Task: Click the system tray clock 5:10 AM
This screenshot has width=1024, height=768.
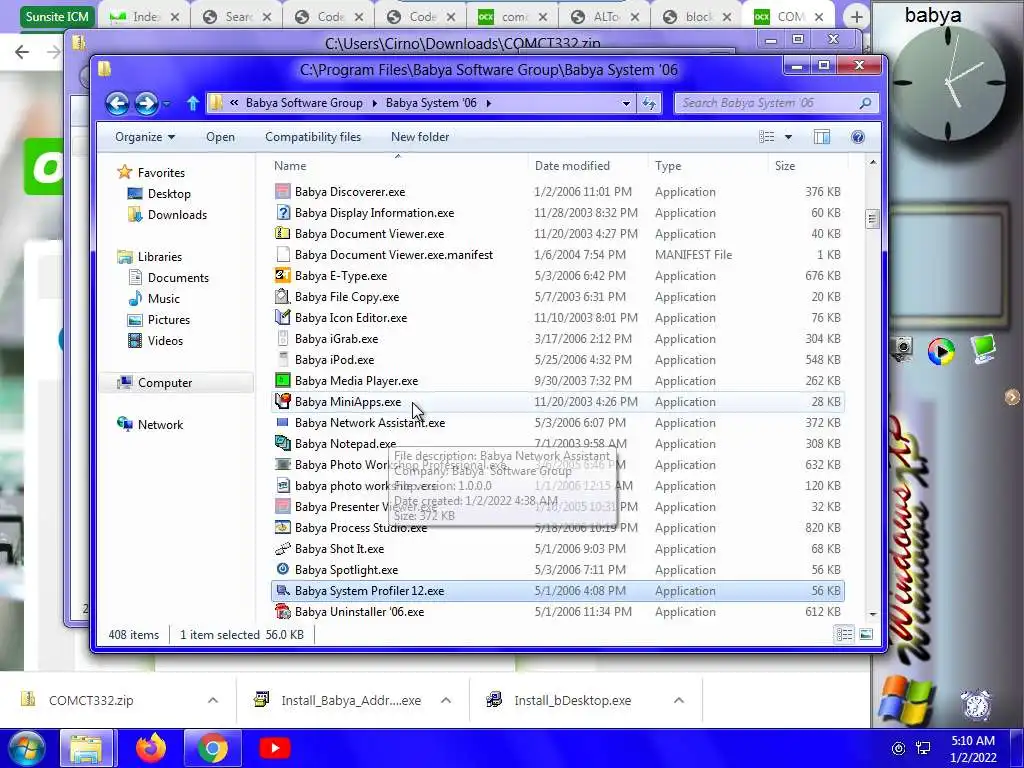Action: [972, 741]
